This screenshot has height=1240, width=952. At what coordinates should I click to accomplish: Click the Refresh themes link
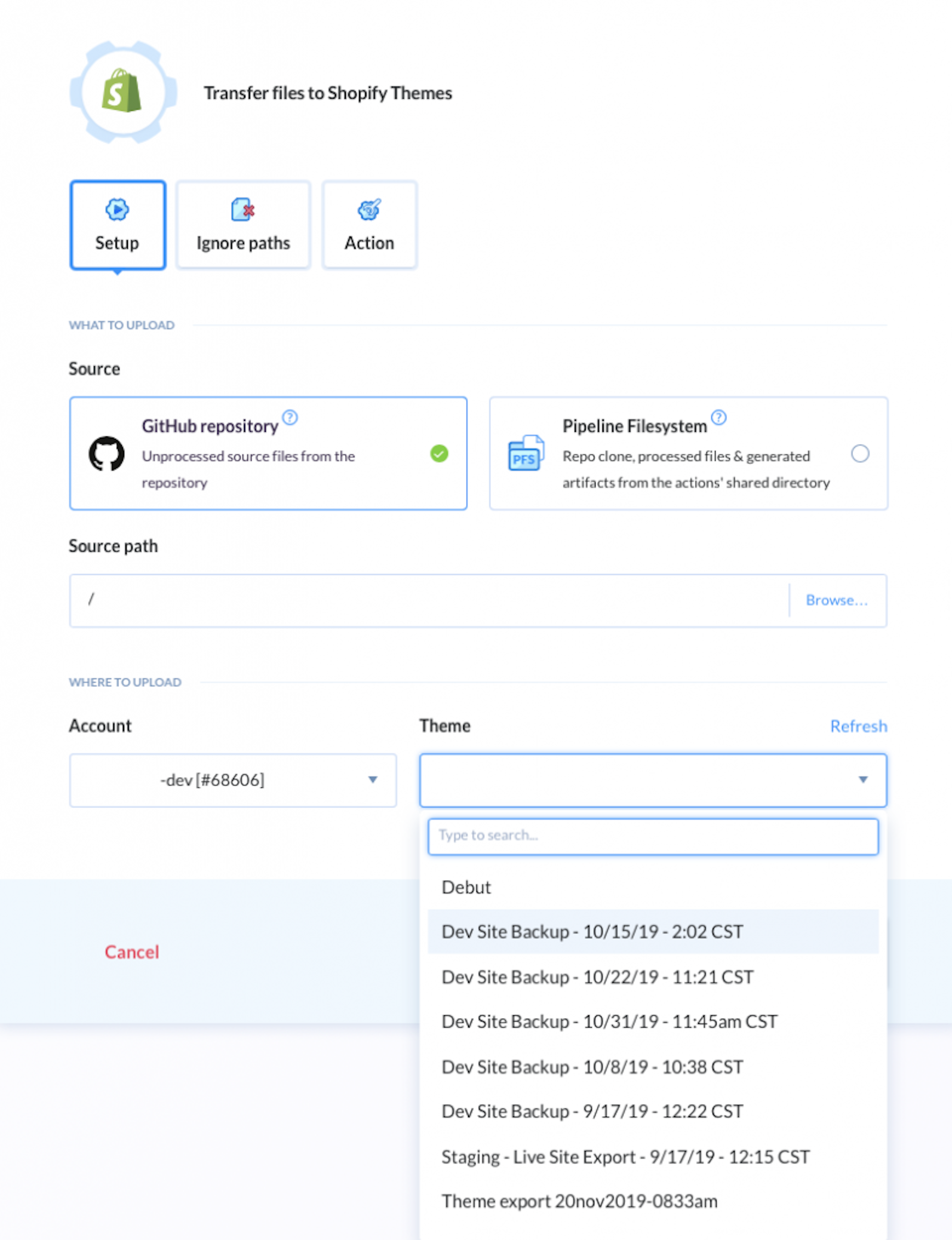click(859, 726)
